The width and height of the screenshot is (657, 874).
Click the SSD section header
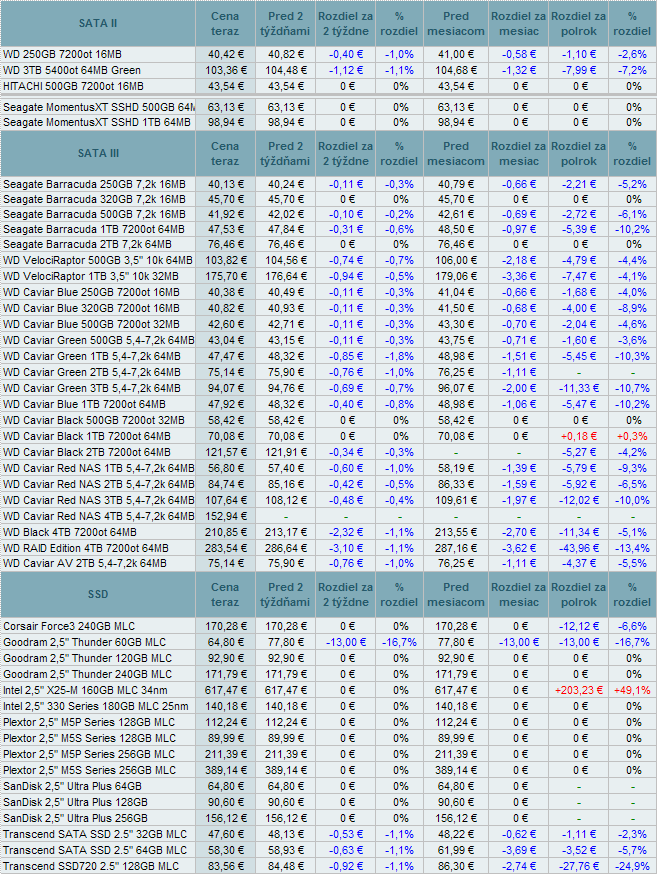click(x=98, y=594)
